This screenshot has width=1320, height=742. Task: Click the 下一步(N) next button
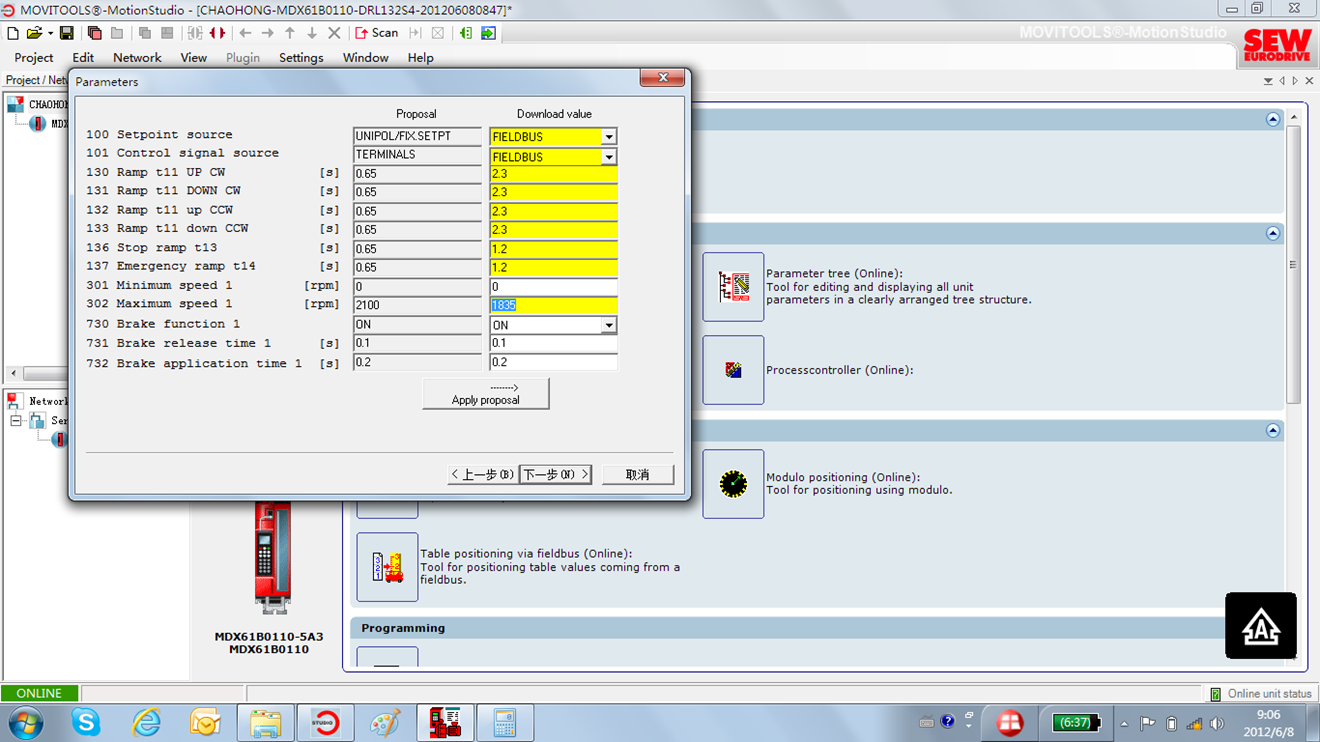pos(555,474)
